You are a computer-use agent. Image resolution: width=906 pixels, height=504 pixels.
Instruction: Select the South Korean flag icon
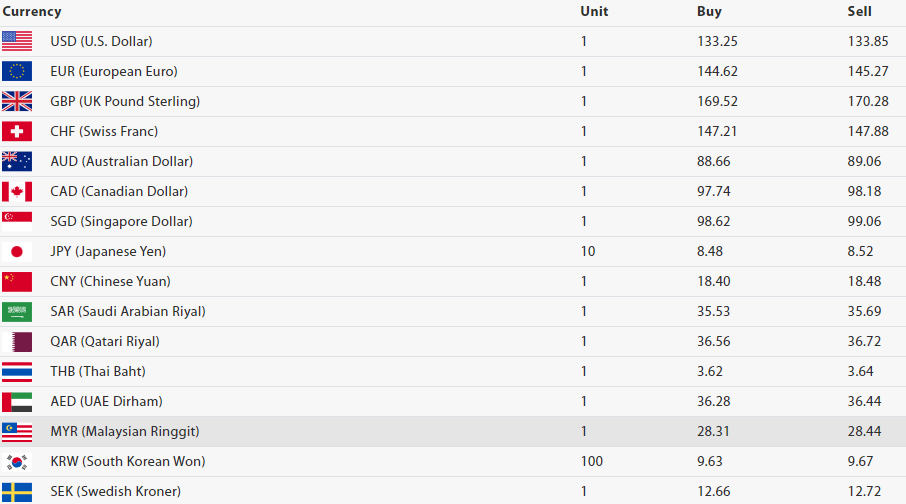point(17,461)
